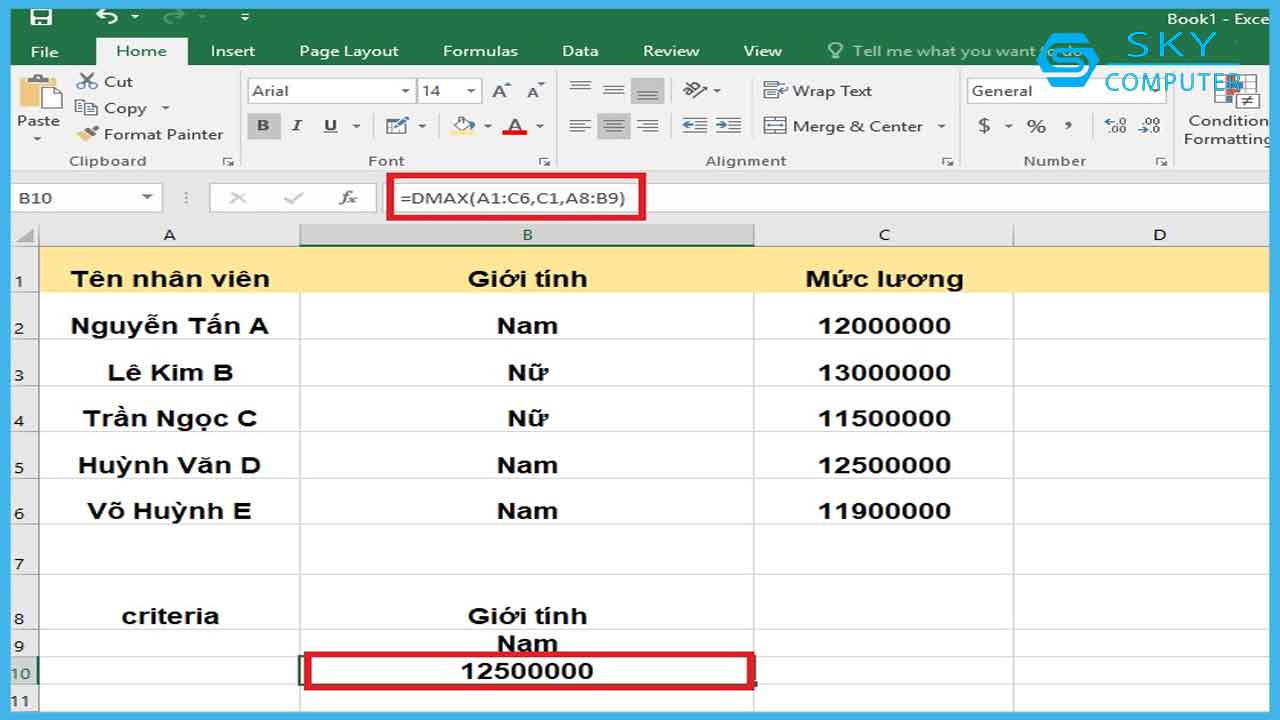Click the Copy button
1280x720 pixels.
tap(112, 108)
